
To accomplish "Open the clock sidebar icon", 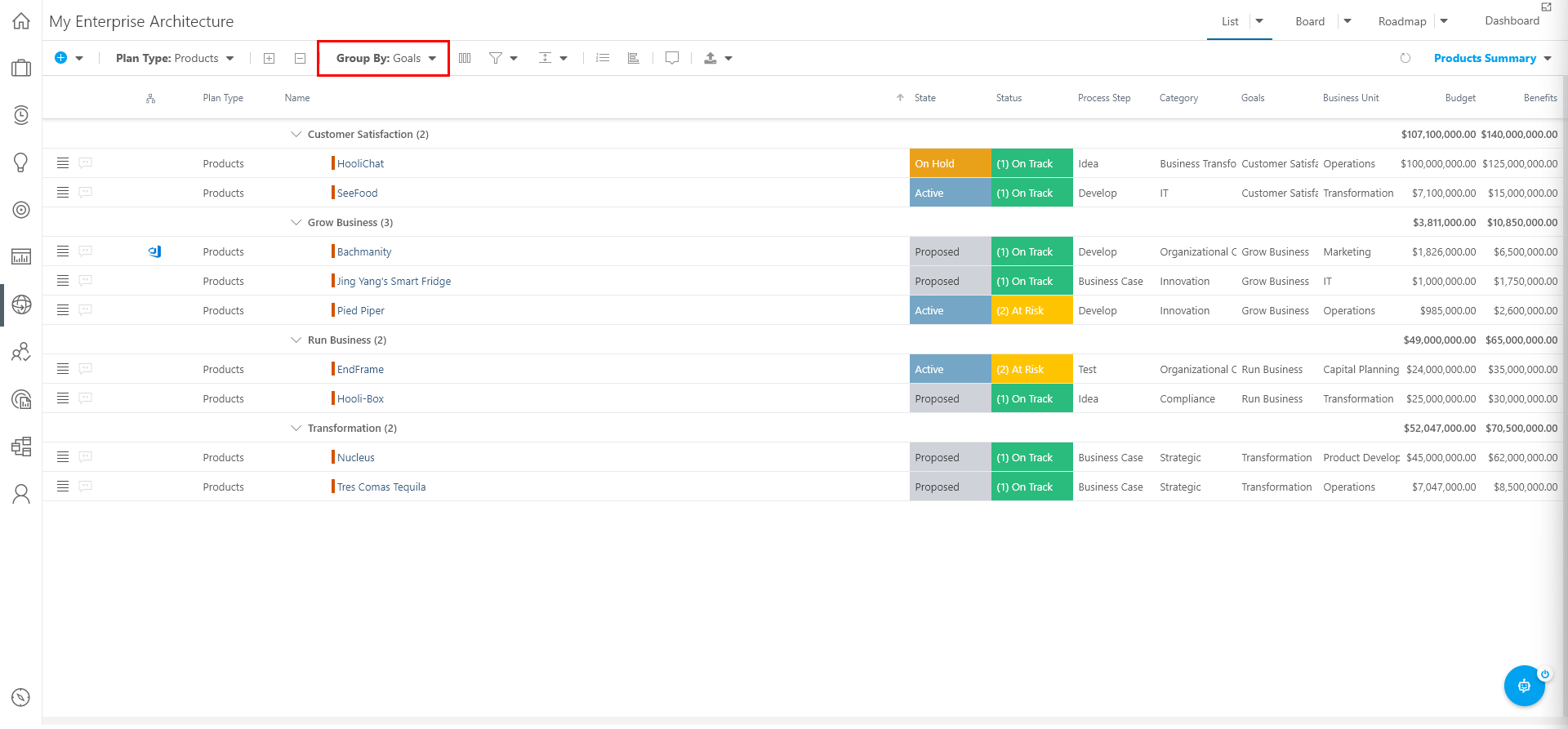I will pyautogui.click(x=21, y=115).
